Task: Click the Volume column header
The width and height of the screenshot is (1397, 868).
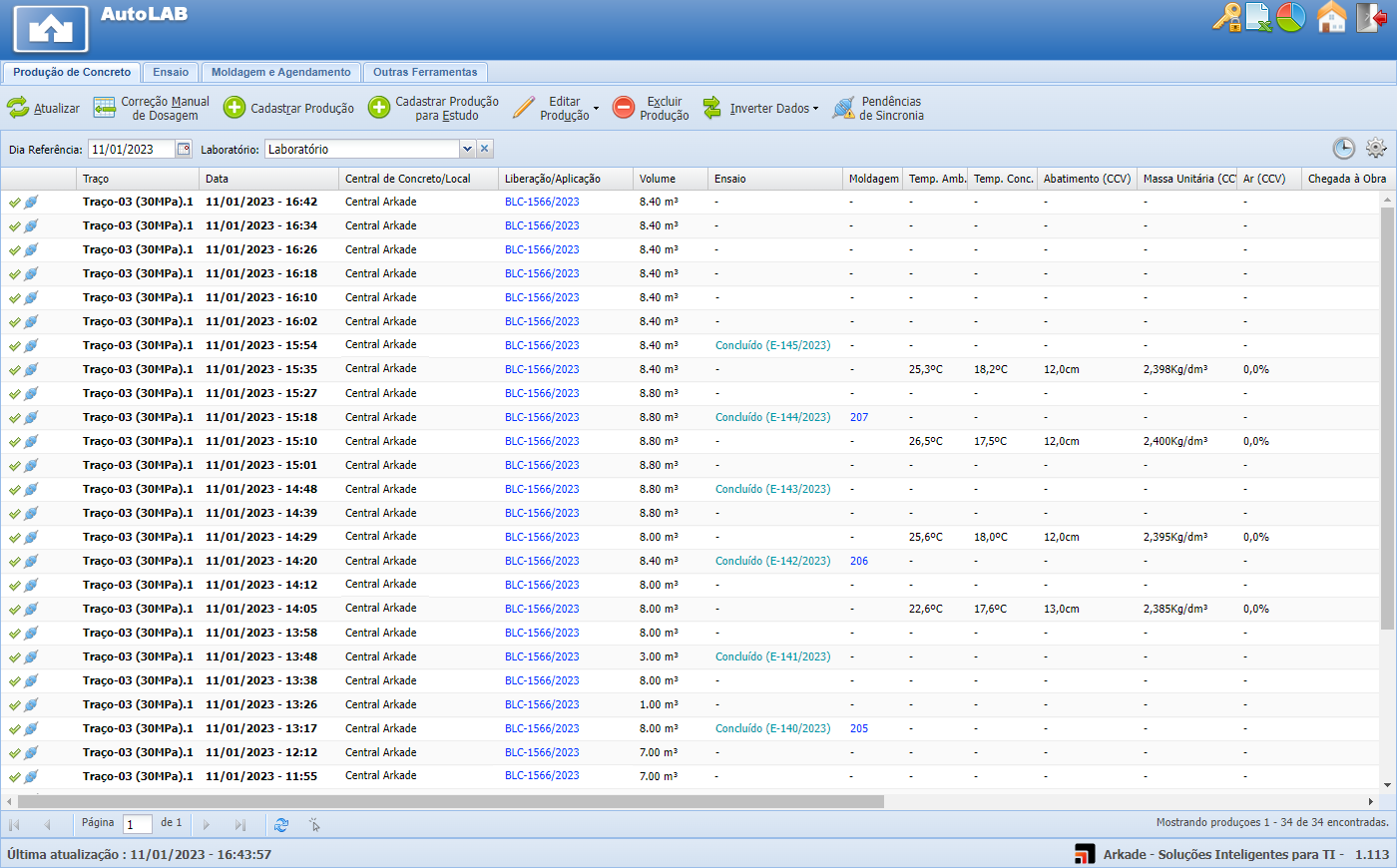Action: [x=671, y=179]
